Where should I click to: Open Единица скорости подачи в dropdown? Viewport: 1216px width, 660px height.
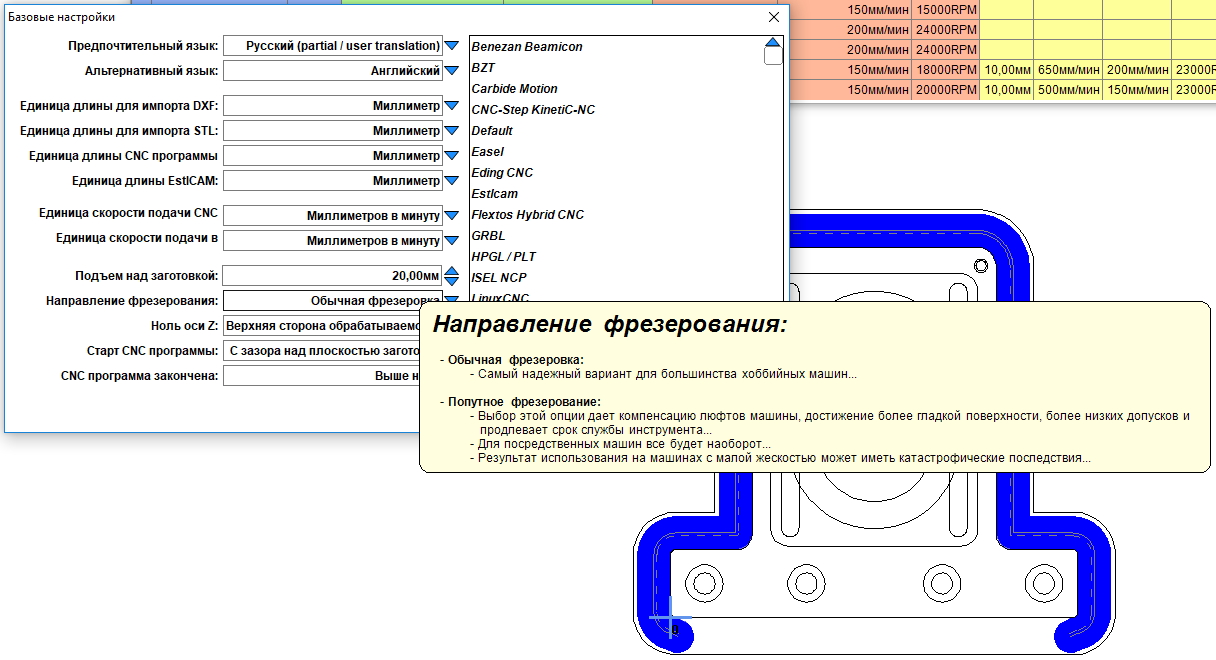[x=452, y=241]
